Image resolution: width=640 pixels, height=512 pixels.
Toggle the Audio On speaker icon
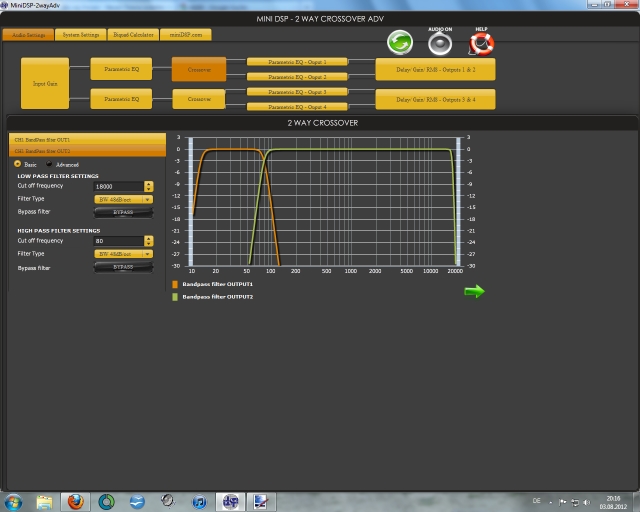point(440,44)
